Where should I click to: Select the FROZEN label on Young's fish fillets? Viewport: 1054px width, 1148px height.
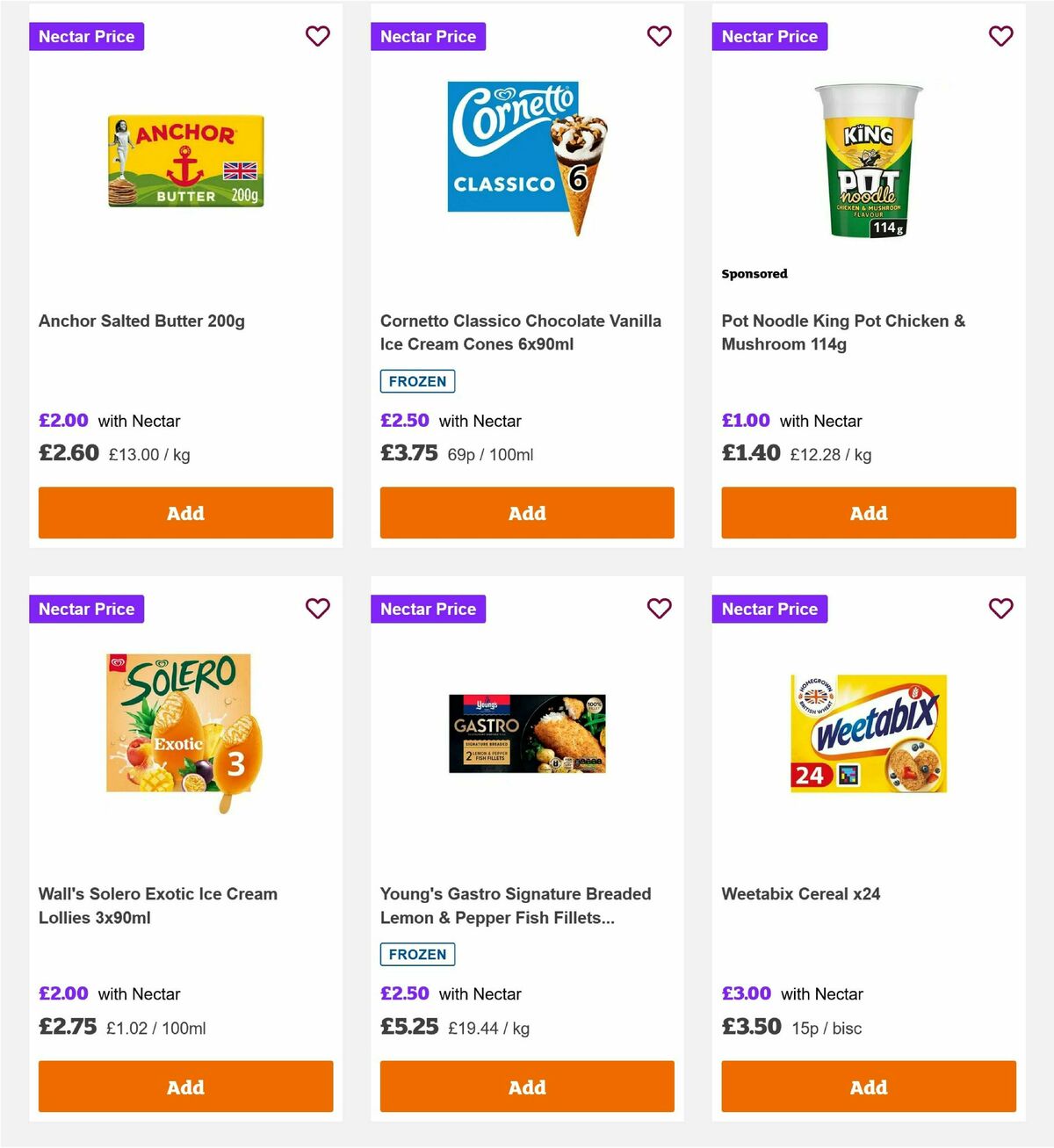[x=417, y=954]
